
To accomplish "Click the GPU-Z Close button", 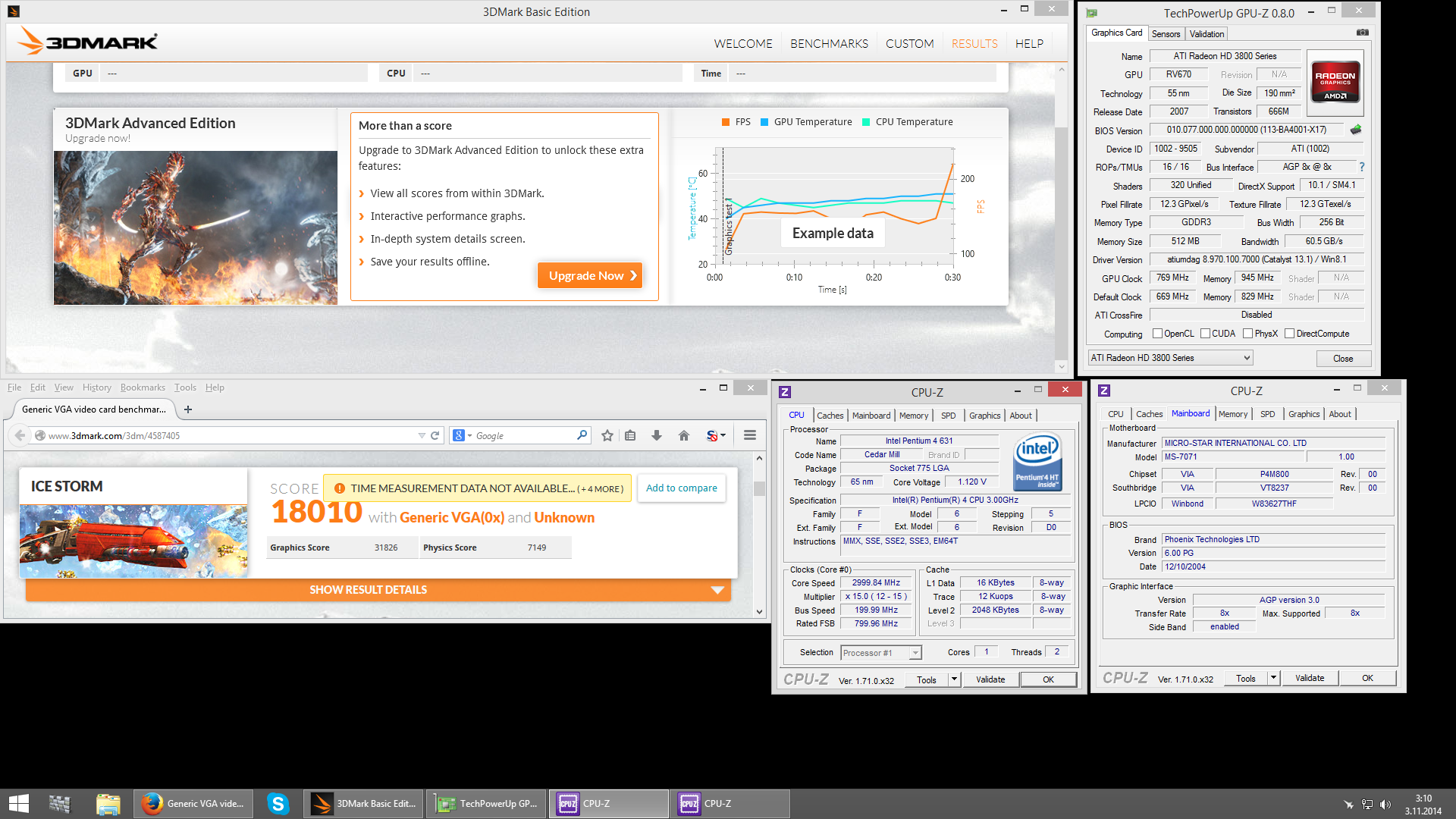I will [x=1343, y=359].
